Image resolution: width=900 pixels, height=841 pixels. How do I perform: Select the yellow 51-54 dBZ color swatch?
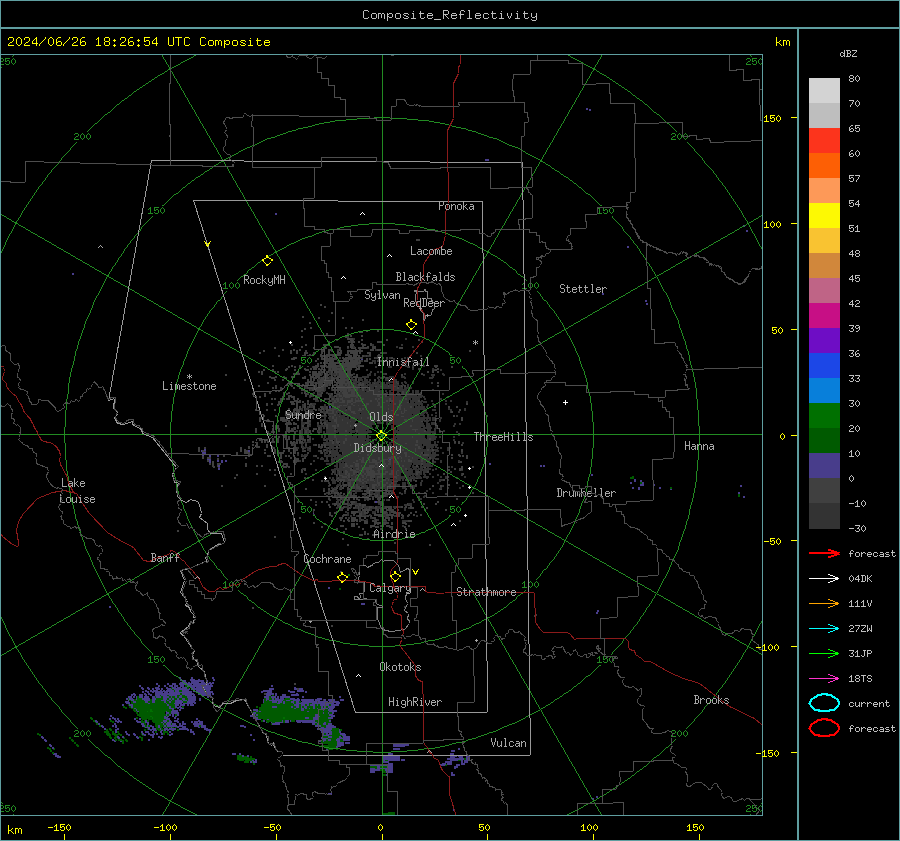pos(824,216)
